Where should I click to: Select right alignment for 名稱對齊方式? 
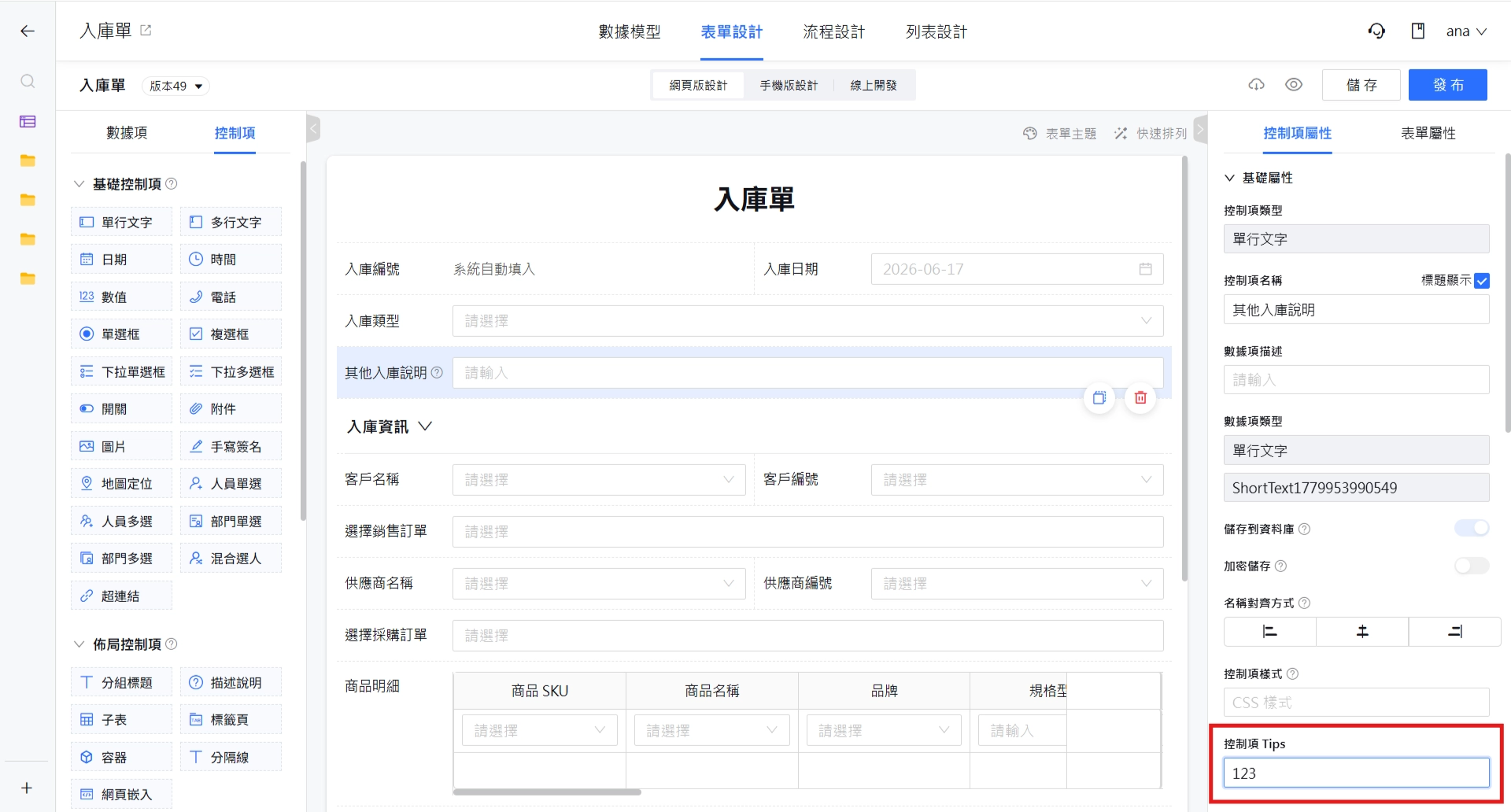1455,631
